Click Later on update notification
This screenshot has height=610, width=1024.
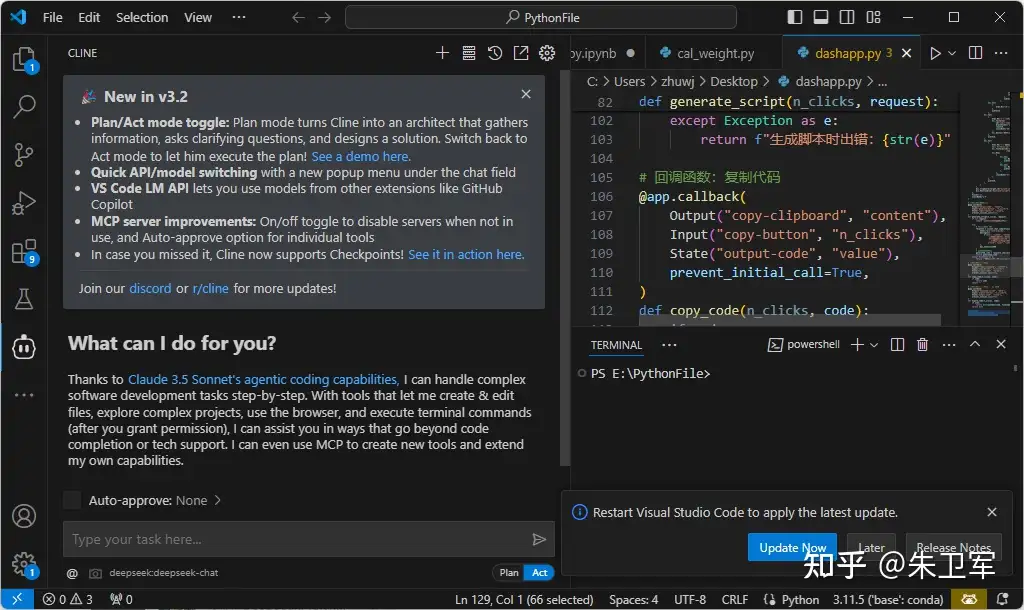tap(871, 547)
